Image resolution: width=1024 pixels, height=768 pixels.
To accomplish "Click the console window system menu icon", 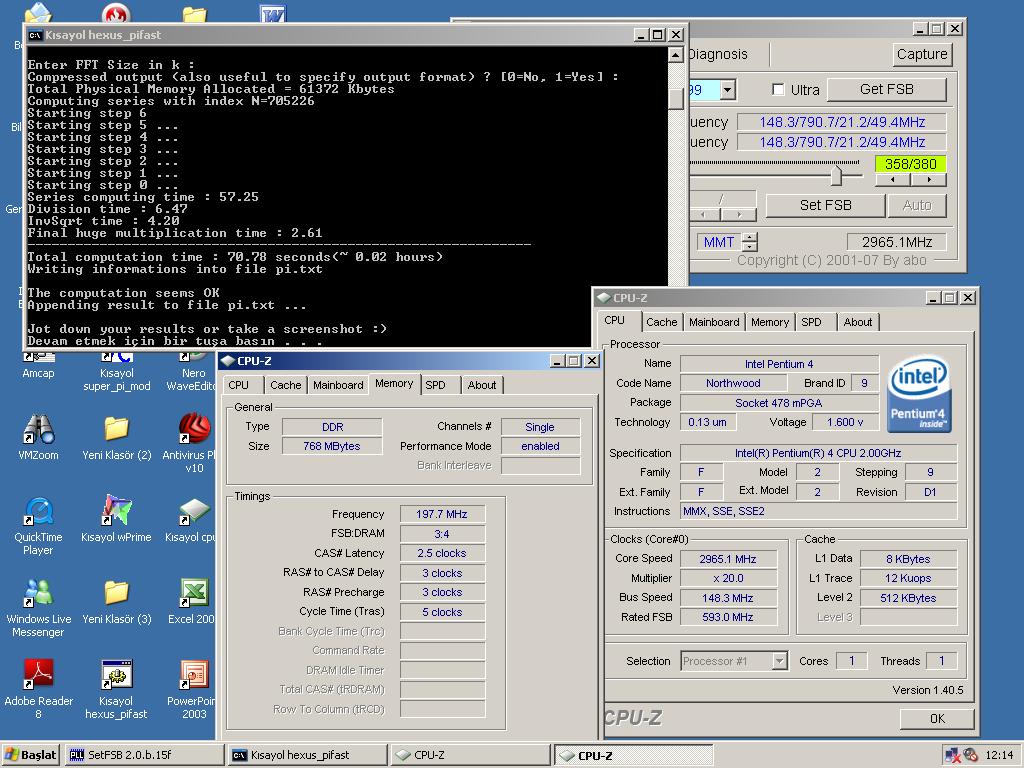I will coord(35,35).
